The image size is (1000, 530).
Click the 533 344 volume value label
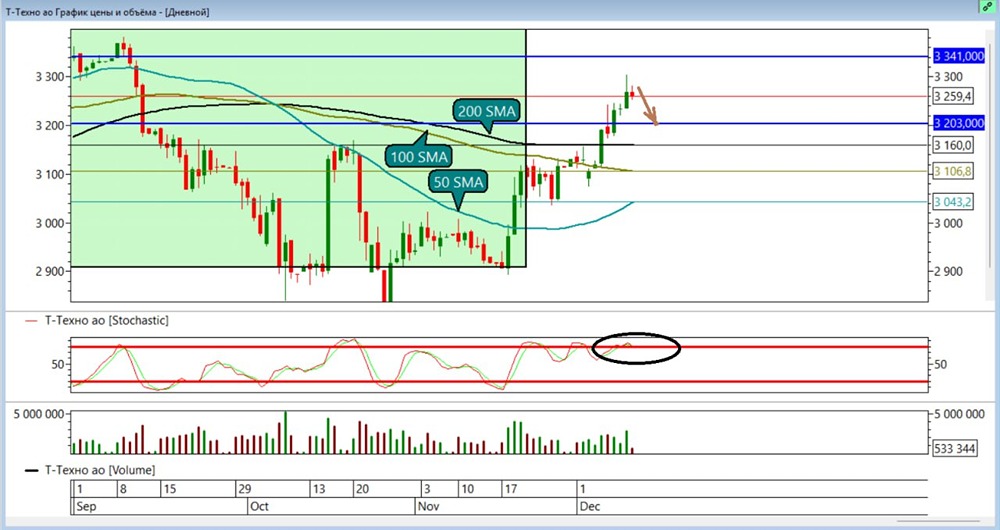coord(954,448)
